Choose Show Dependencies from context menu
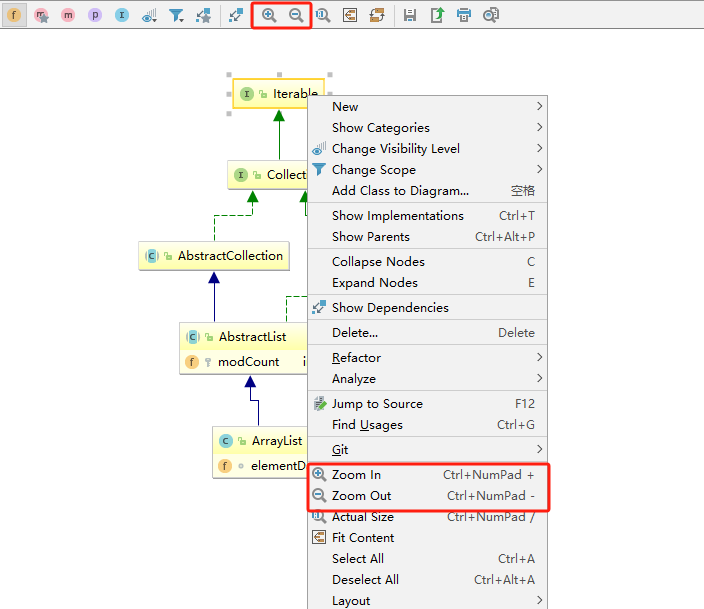Viewport: 704px width, 609px height. pos(427,308)
